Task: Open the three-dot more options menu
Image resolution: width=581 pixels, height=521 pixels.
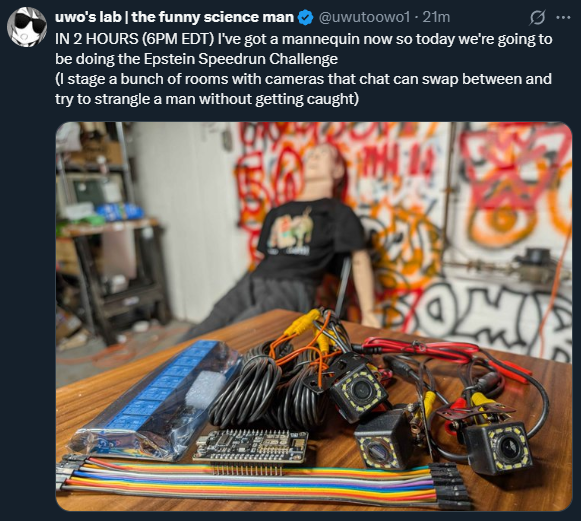Action: pyautogui.click(x=563, y=17)
